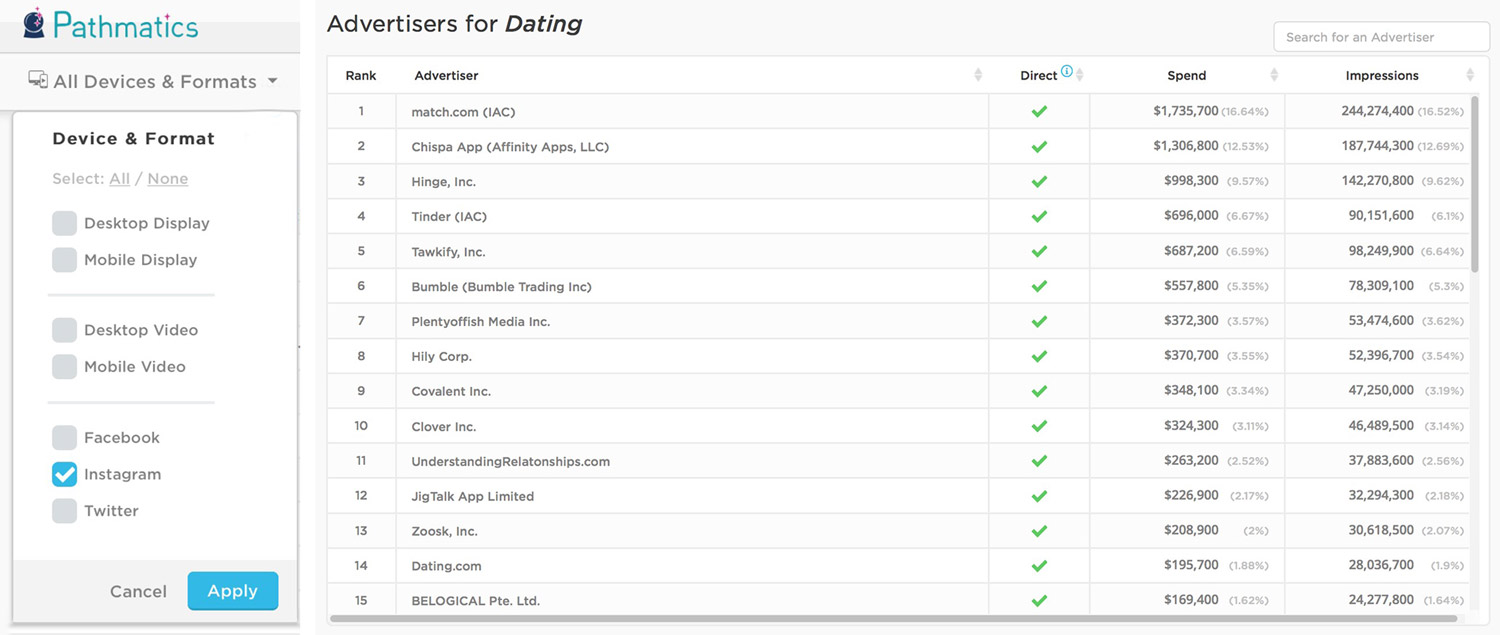The height and width of the screenshot is (635, 1500).
Task: Click the Pathmatics logo icon
Action: (34, 23)
